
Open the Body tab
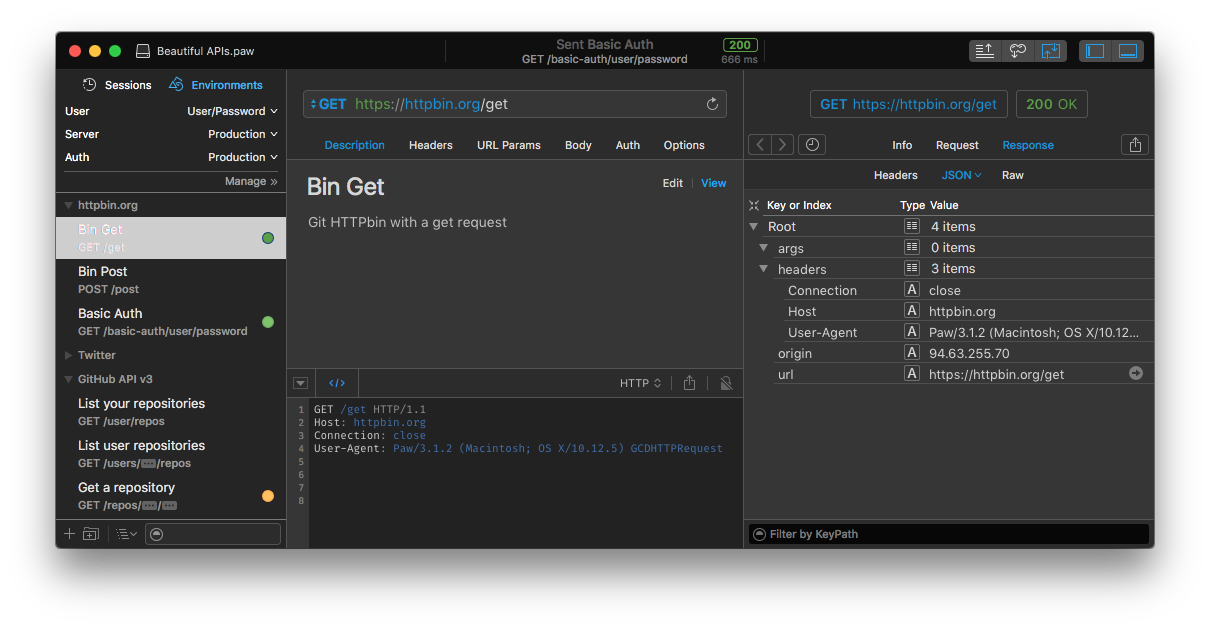(578, 145)
